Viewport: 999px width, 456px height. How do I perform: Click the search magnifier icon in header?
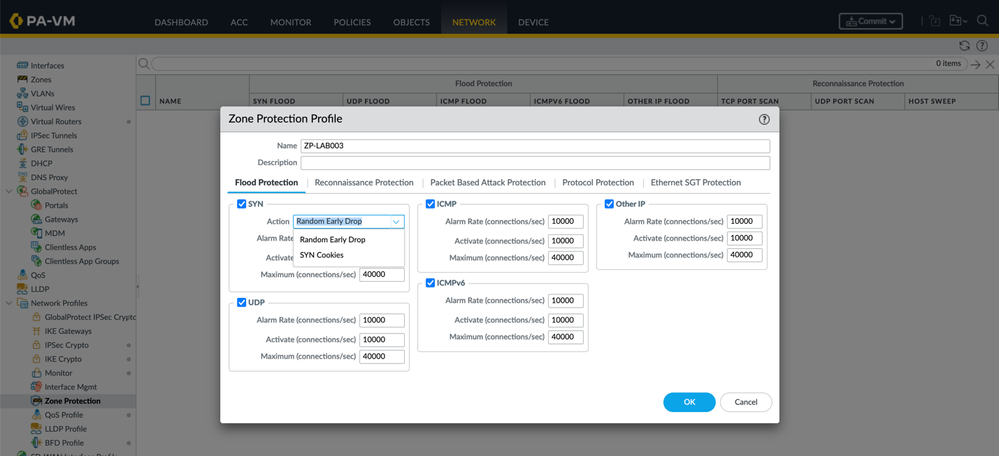(980, 21)
